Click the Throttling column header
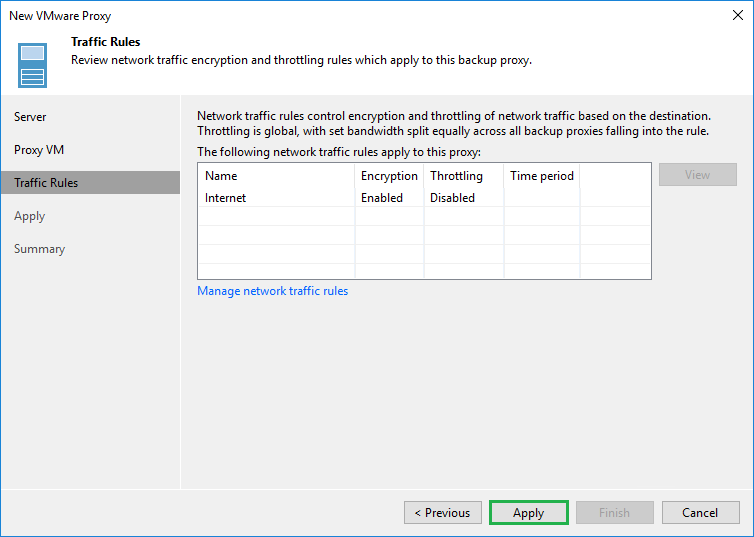The width and height of the screenshot is (754, 537). point(456,176)
